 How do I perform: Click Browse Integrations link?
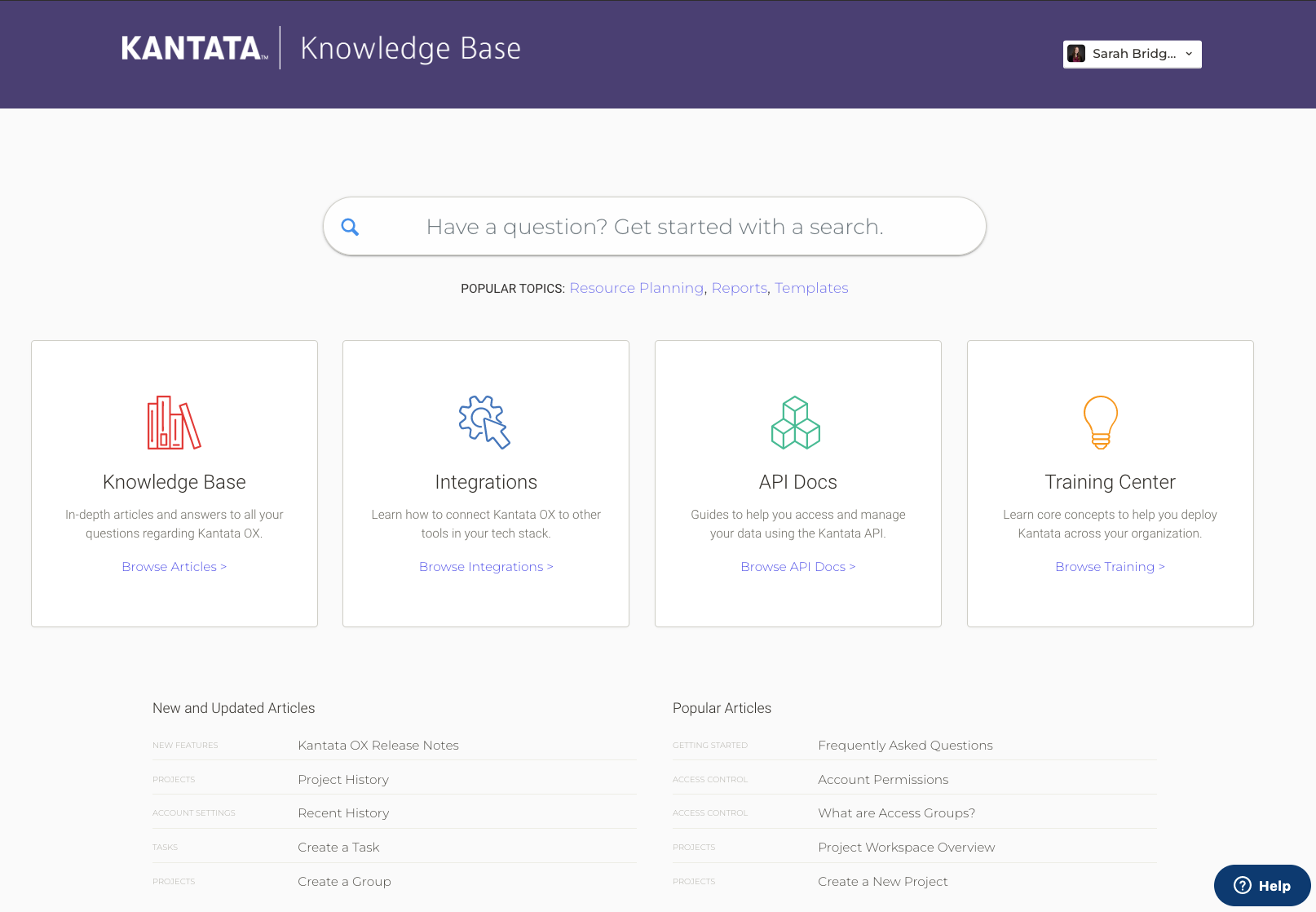point(485,566)
